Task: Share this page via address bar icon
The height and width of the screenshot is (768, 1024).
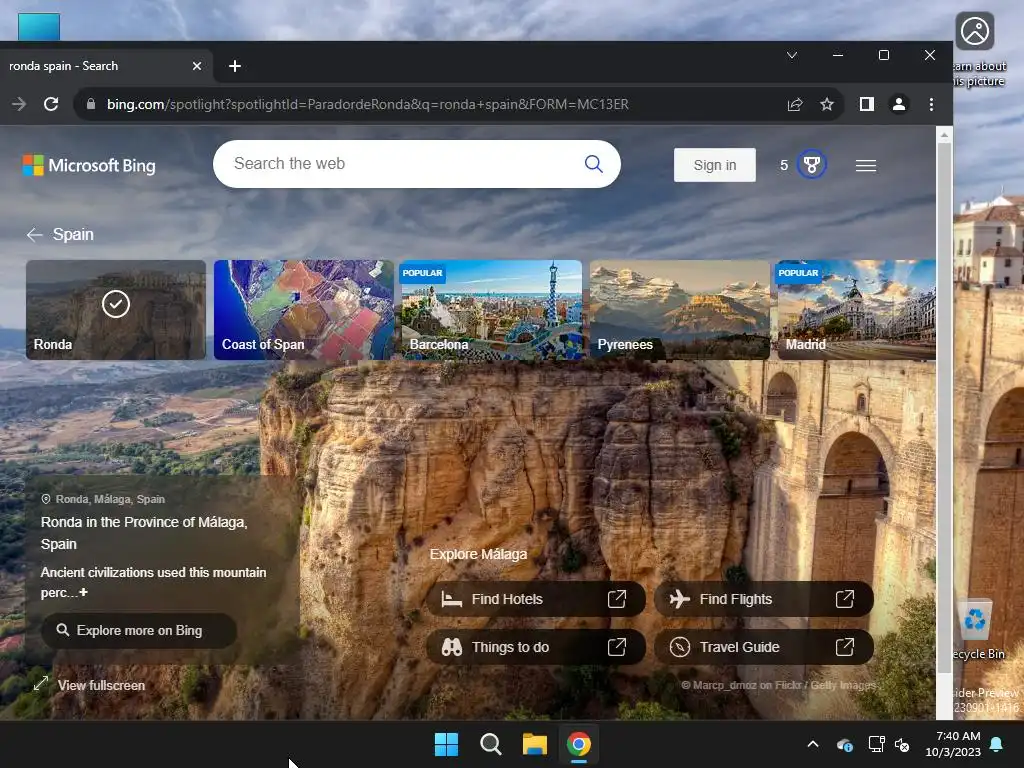Action: coord(795,104)
